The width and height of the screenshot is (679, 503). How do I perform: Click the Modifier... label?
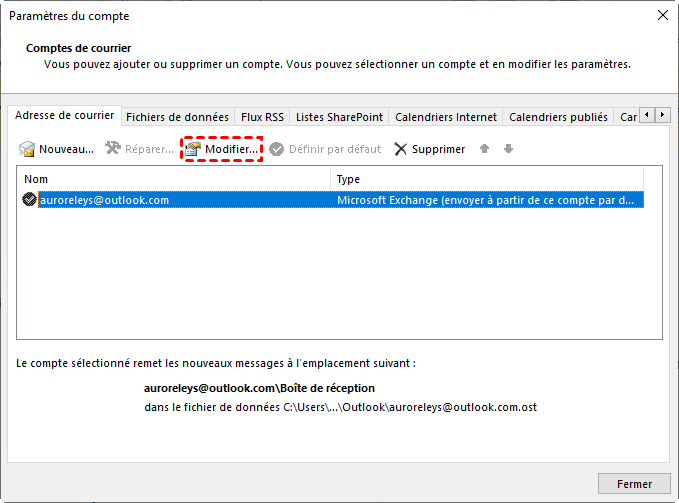(x=231, y=149)
